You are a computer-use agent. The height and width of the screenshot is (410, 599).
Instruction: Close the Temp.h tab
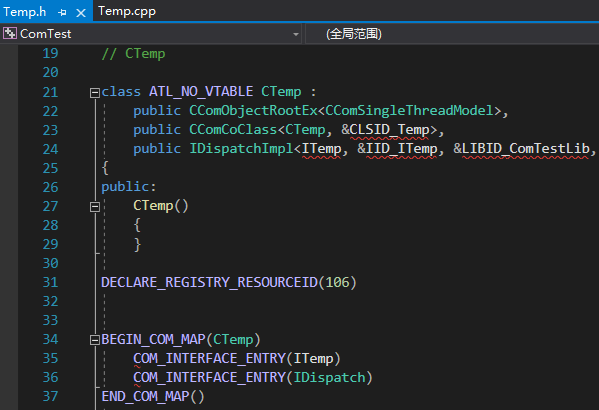81,13
